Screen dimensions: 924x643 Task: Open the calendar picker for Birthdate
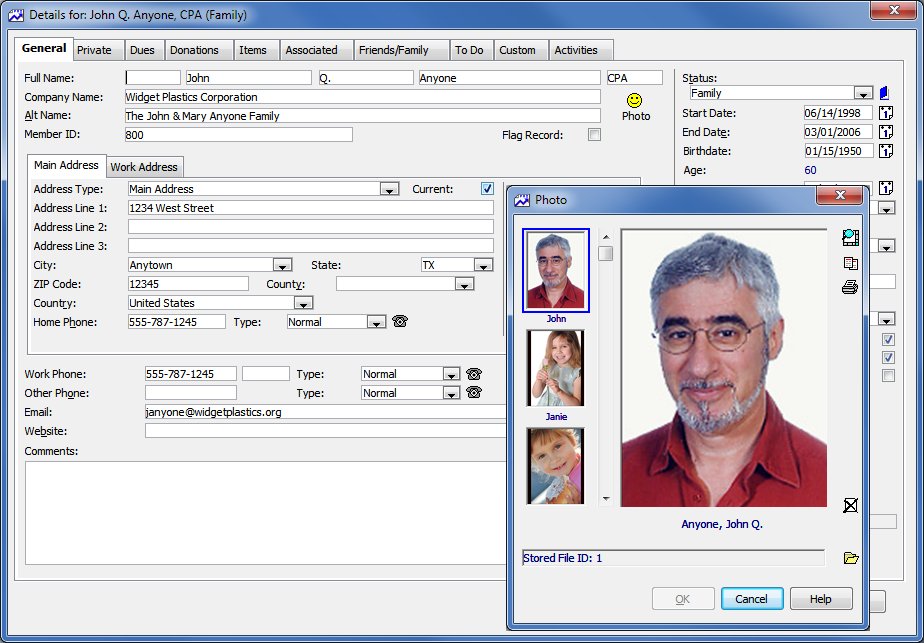[886, 151]
